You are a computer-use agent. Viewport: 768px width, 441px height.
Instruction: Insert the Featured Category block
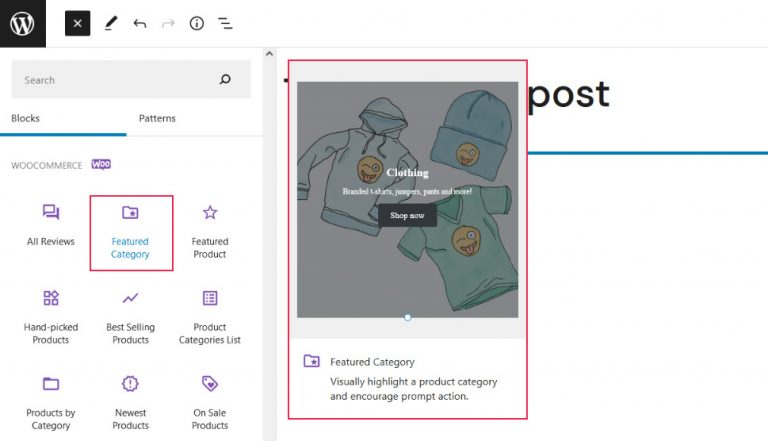point(130,232)
